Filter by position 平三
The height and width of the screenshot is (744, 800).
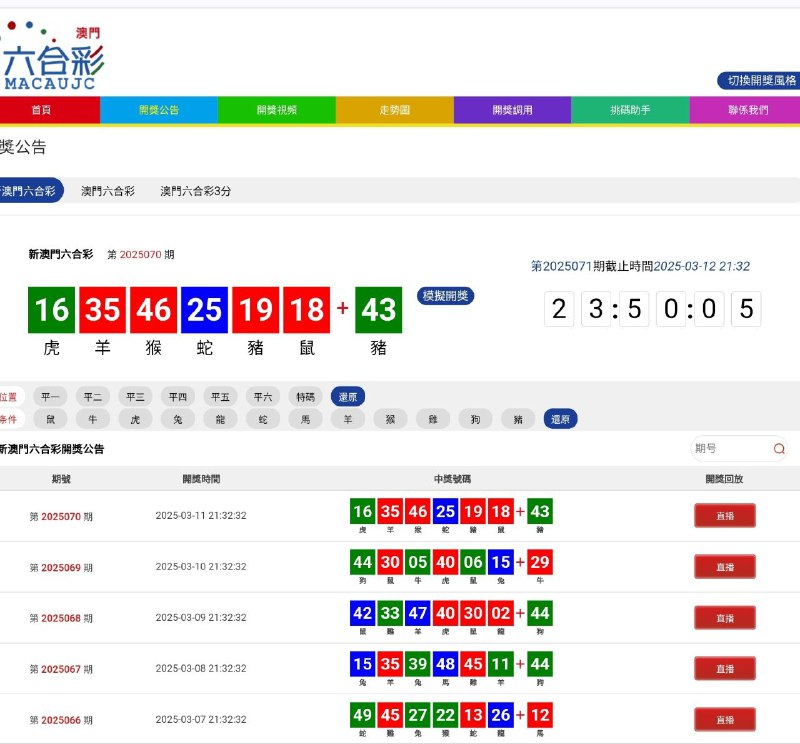tap(135, 396)
